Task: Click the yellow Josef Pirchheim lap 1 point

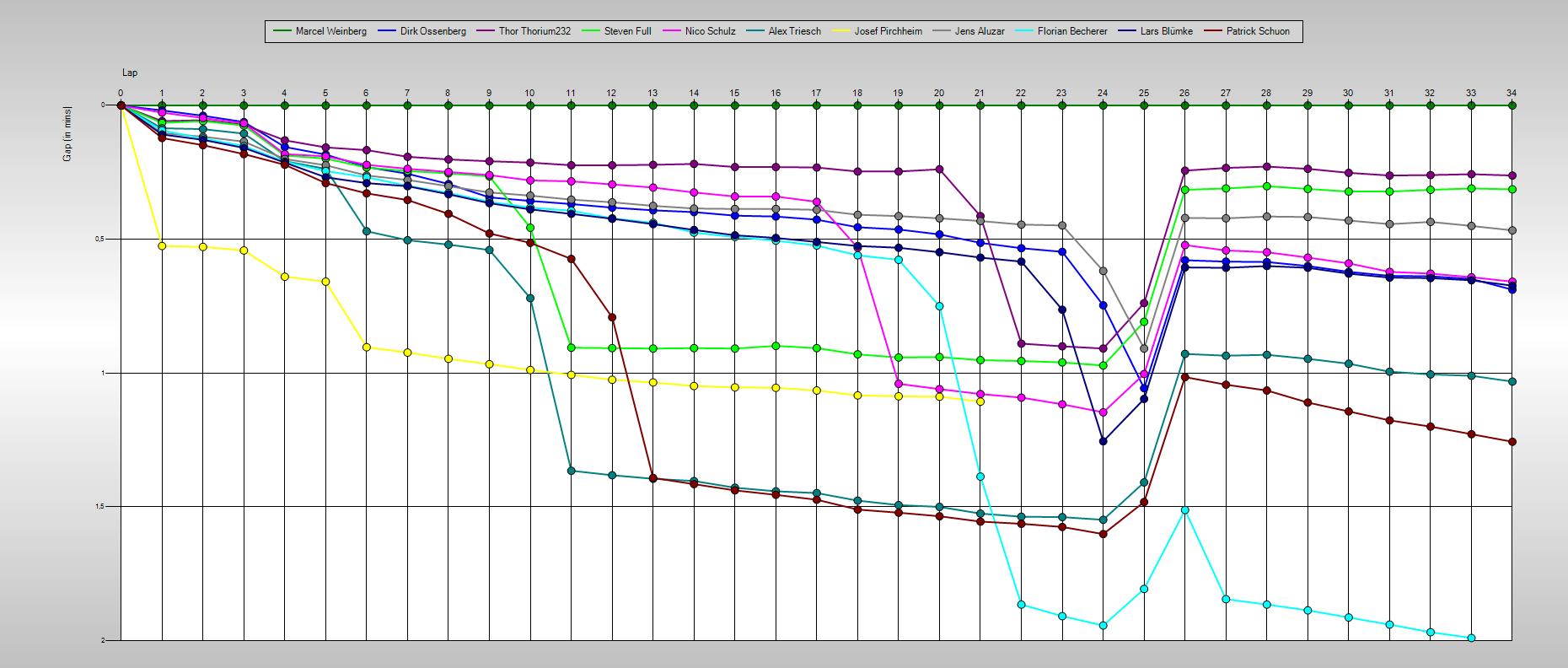Action: click(x=162, y=246)
